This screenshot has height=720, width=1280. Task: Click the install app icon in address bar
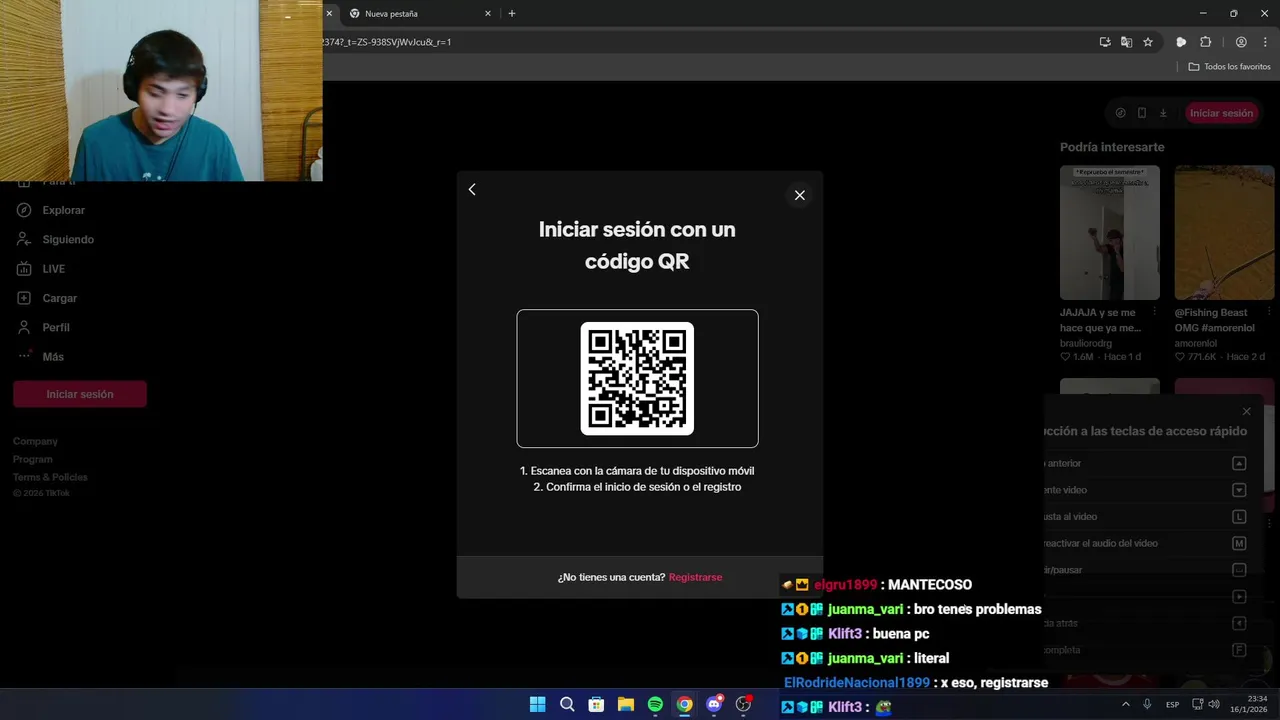pos(1105,42)
